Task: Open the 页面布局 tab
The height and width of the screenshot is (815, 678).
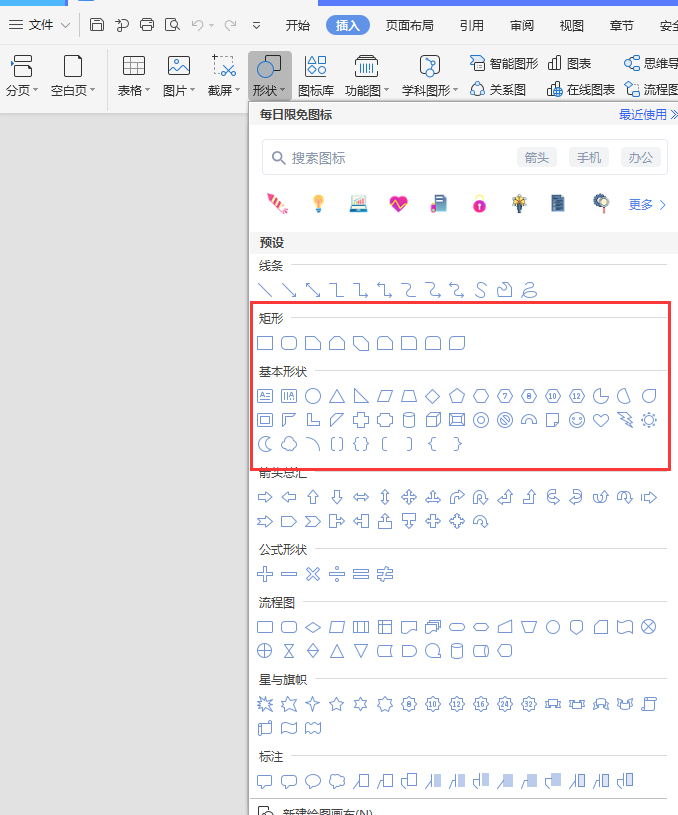Action: pos(409,25)
